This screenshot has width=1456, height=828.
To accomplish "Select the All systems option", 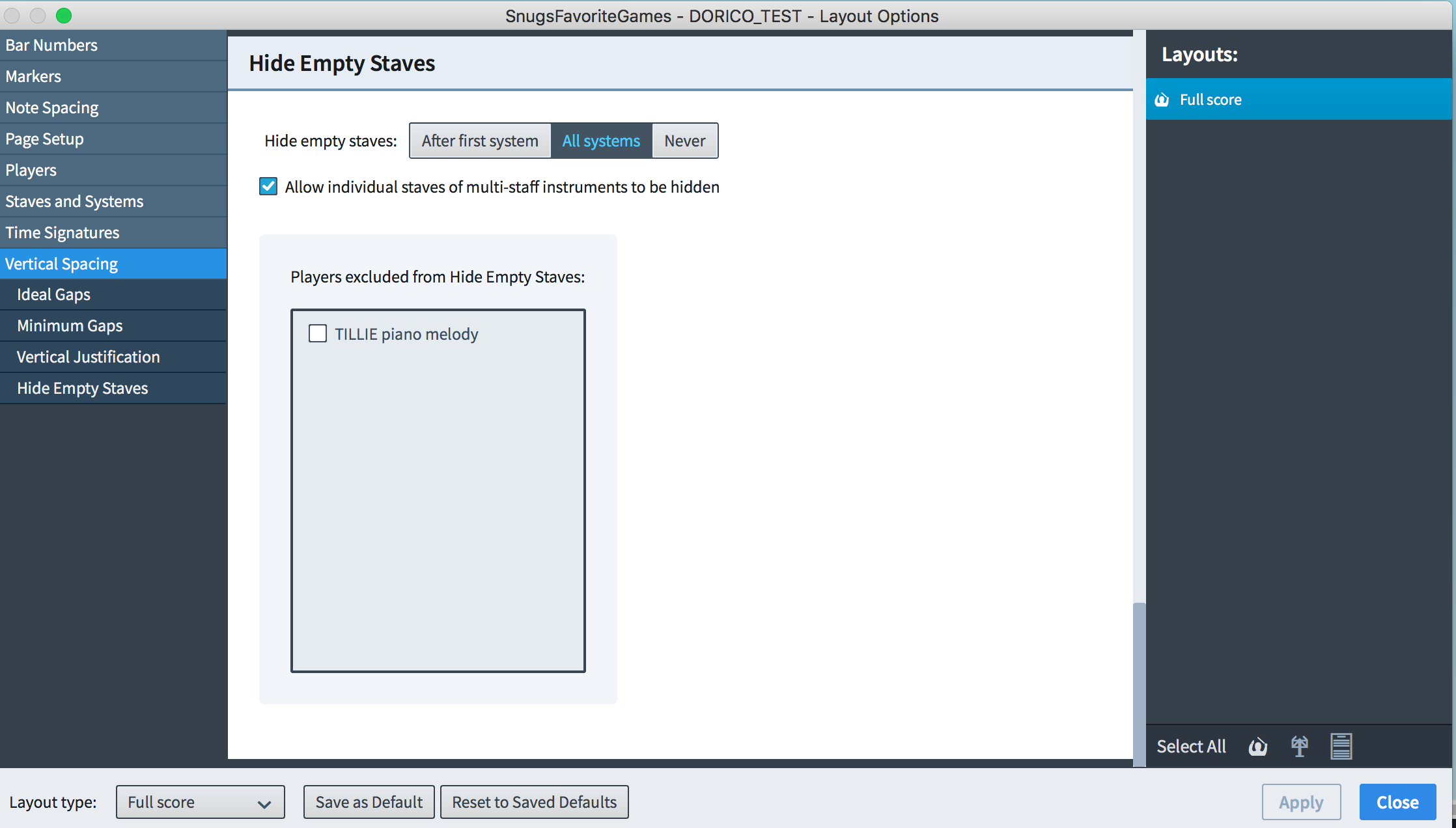I will (x=601, y=141).
